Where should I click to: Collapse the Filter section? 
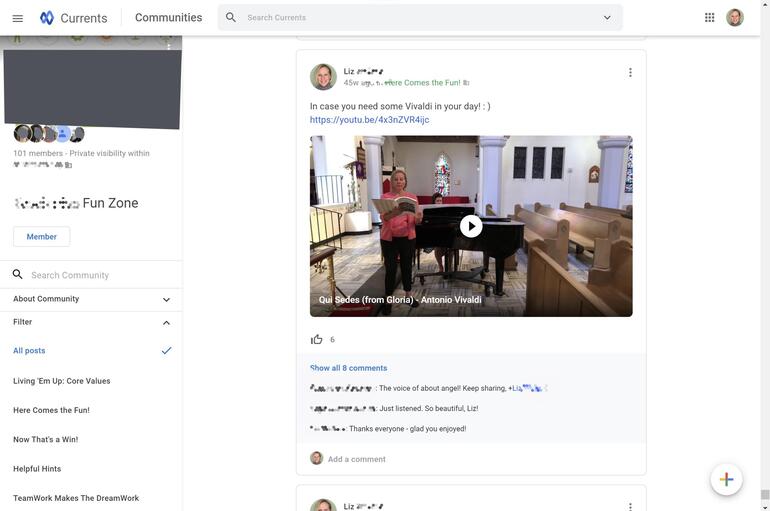[91, 323]
